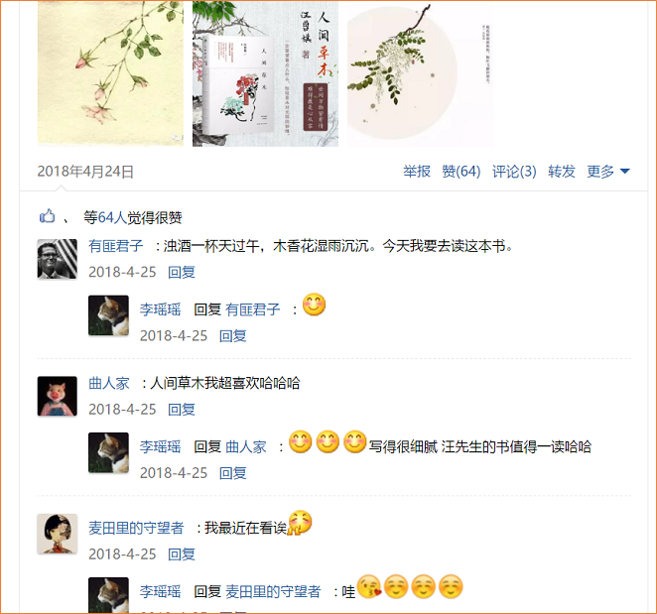The width and height of the screenshot is (657, 614).
Task: Open 麦田里的守望者 username link
Action: [x=136, y=528]
